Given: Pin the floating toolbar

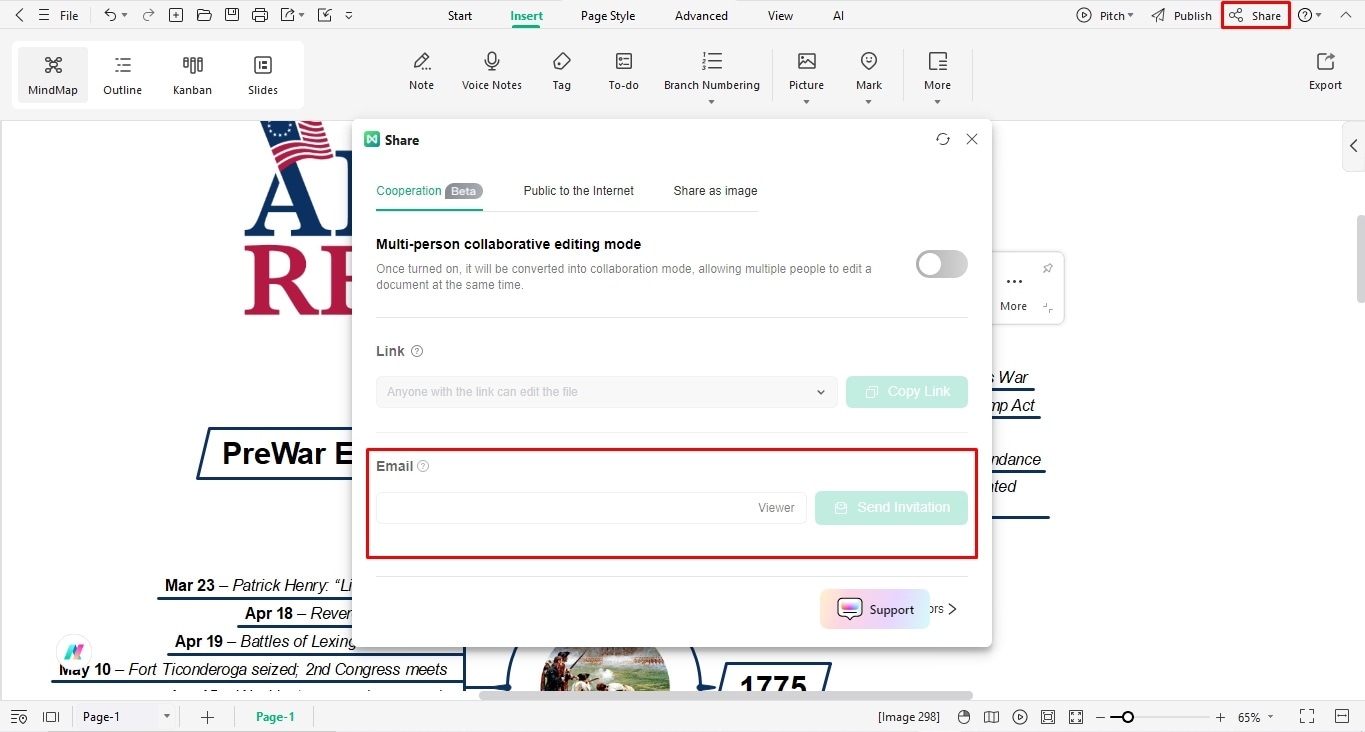Looking at the screenshot, I should pos(1048,268).
